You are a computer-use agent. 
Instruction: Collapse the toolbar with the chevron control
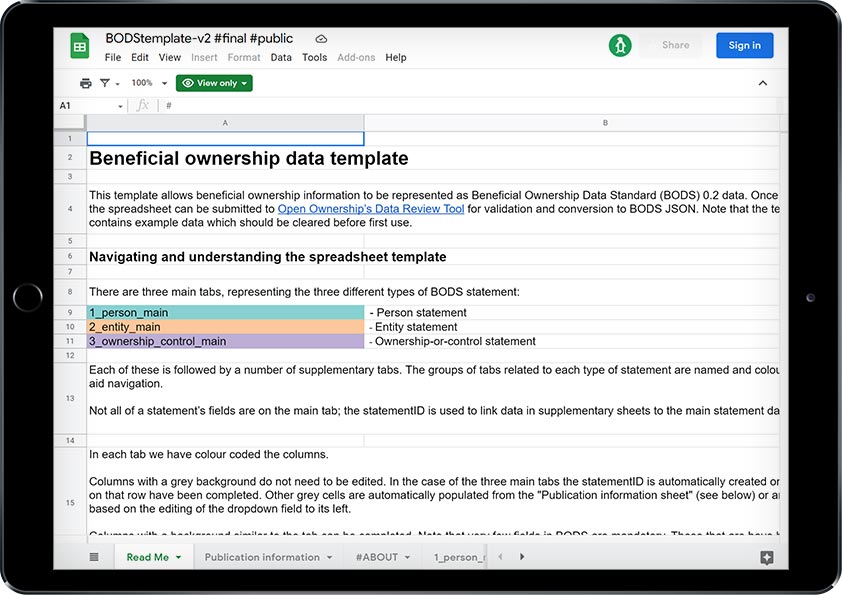coord(763,83)
